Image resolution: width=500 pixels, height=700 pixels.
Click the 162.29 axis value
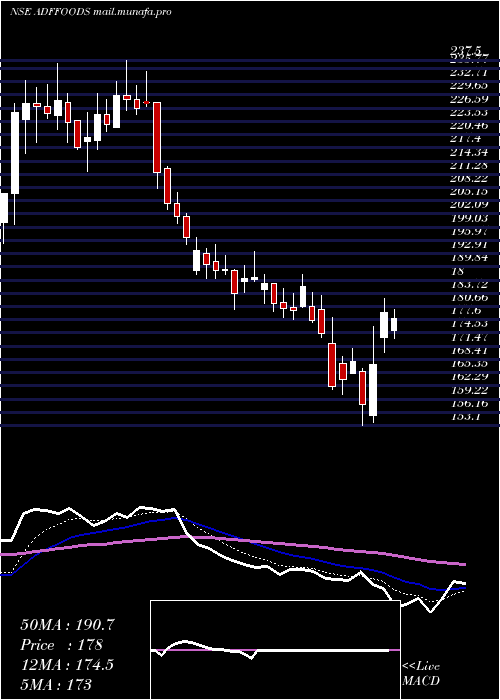point(469,377)
